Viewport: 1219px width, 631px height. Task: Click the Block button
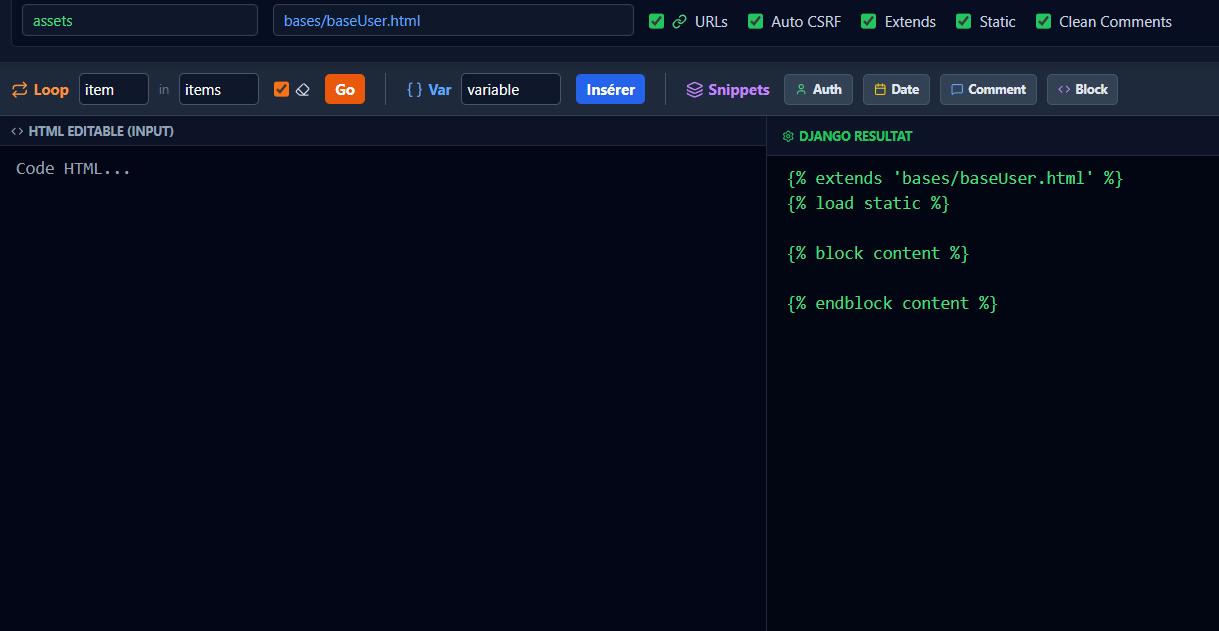[x=1082, y=89]
